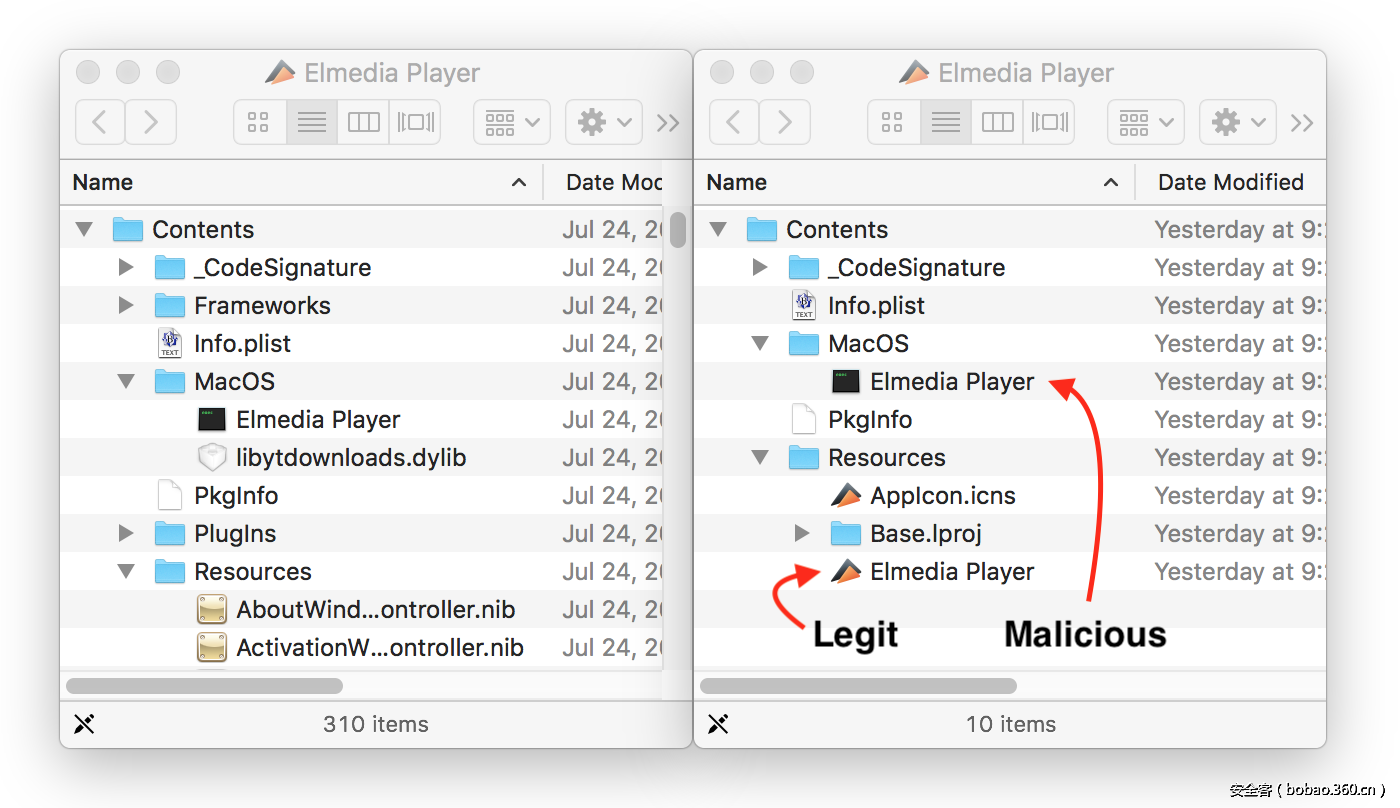Collapse the MacOS folder in 310-item window
1400x808 pixels.
click(126, 382)
